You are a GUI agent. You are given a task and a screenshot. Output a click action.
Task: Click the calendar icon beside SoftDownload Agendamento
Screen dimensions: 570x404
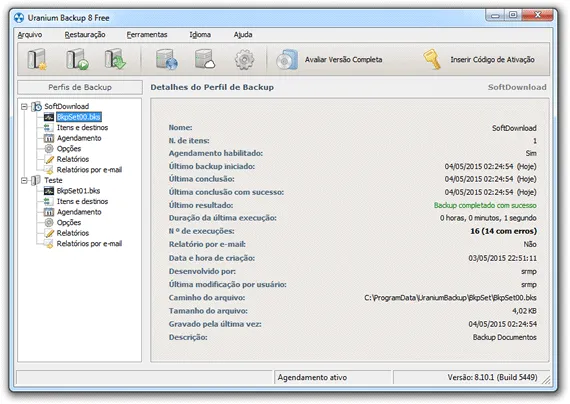49,138
